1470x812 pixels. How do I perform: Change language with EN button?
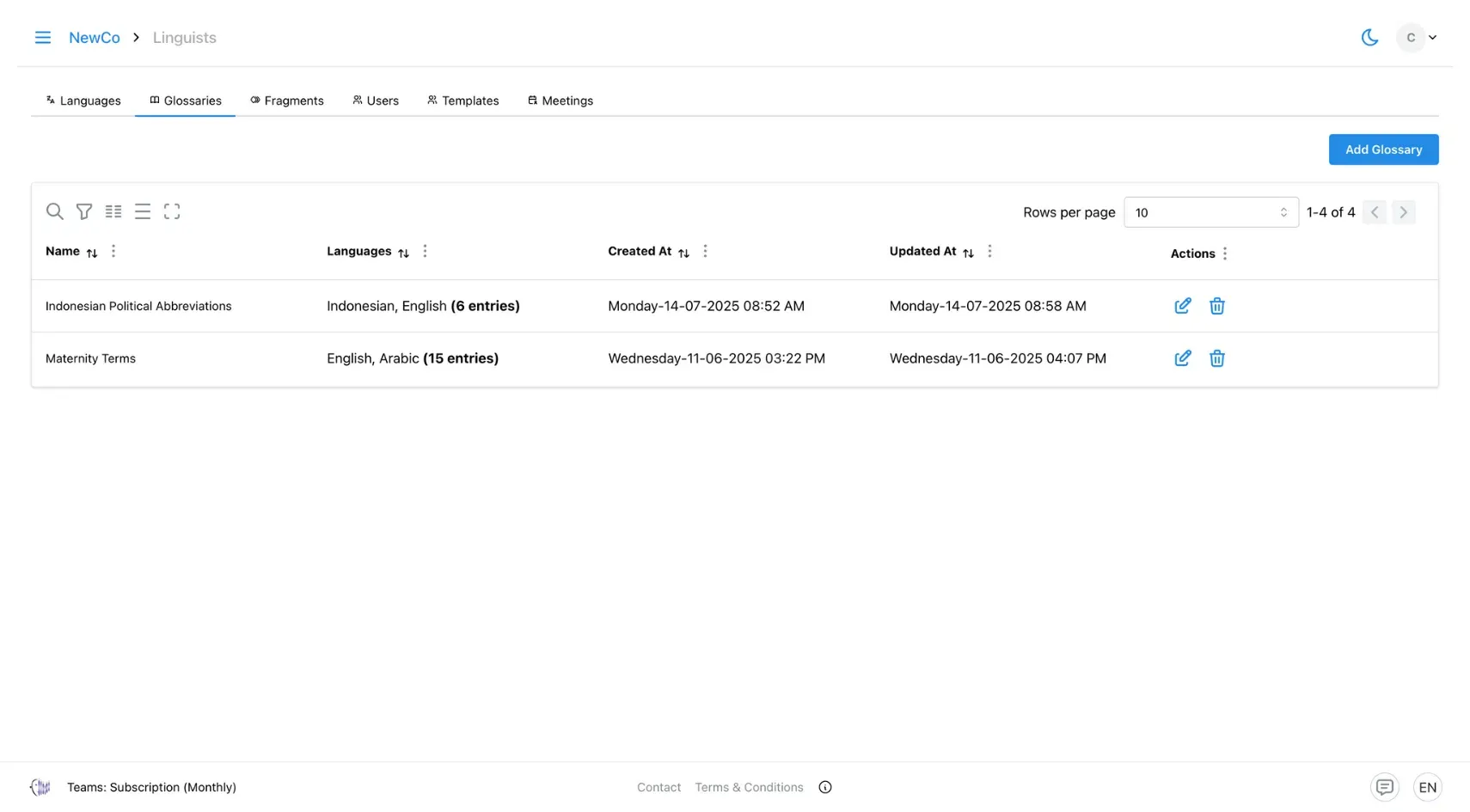pos(1427,787)
